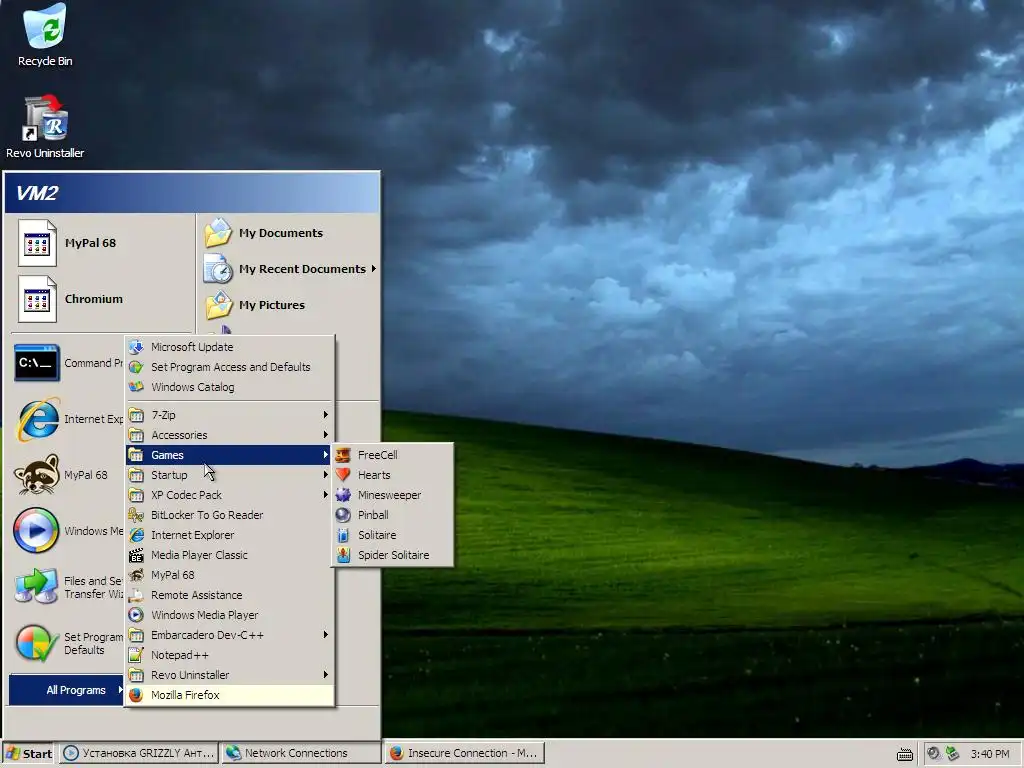Launch Pinball from Games submenu
1024x768 pixels.
click(x=392, y=515)
